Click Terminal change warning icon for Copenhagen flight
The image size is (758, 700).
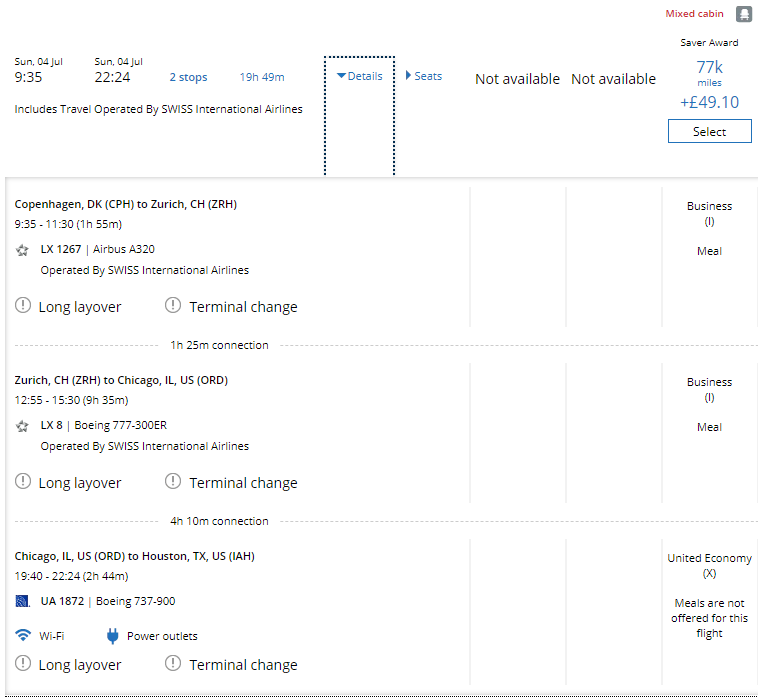pyautogui.click(x=173, y=306)
